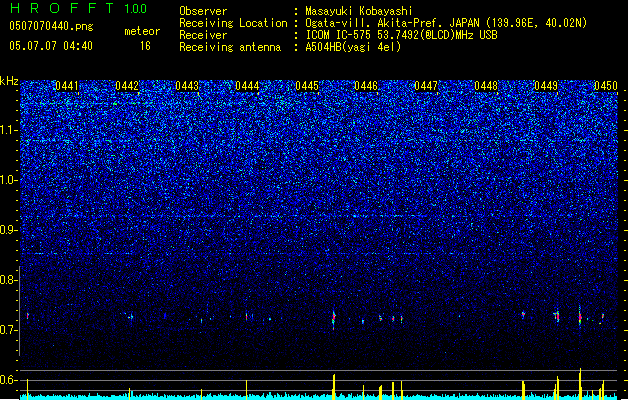629x400 pixels.
Task: Click the tallest yellow signal peak after 0449
Action: coord(580,384)
